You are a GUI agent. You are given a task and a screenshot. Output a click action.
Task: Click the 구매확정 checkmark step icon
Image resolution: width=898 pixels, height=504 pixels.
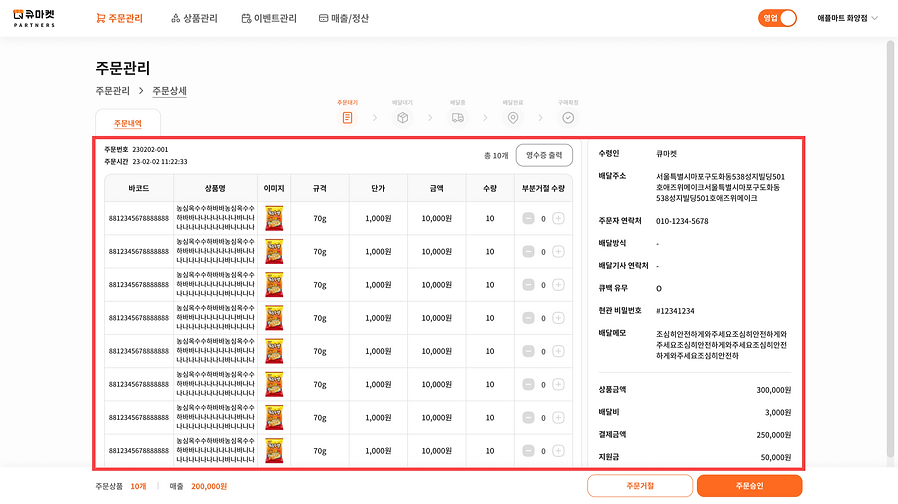click(x=568, y=117)
